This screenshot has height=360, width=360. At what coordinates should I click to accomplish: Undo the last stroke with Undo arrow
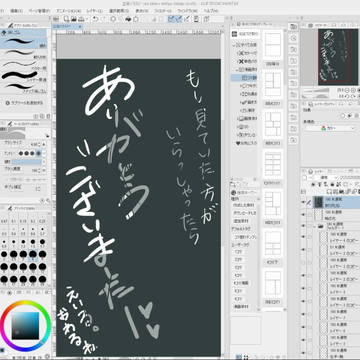click(96, 19)
